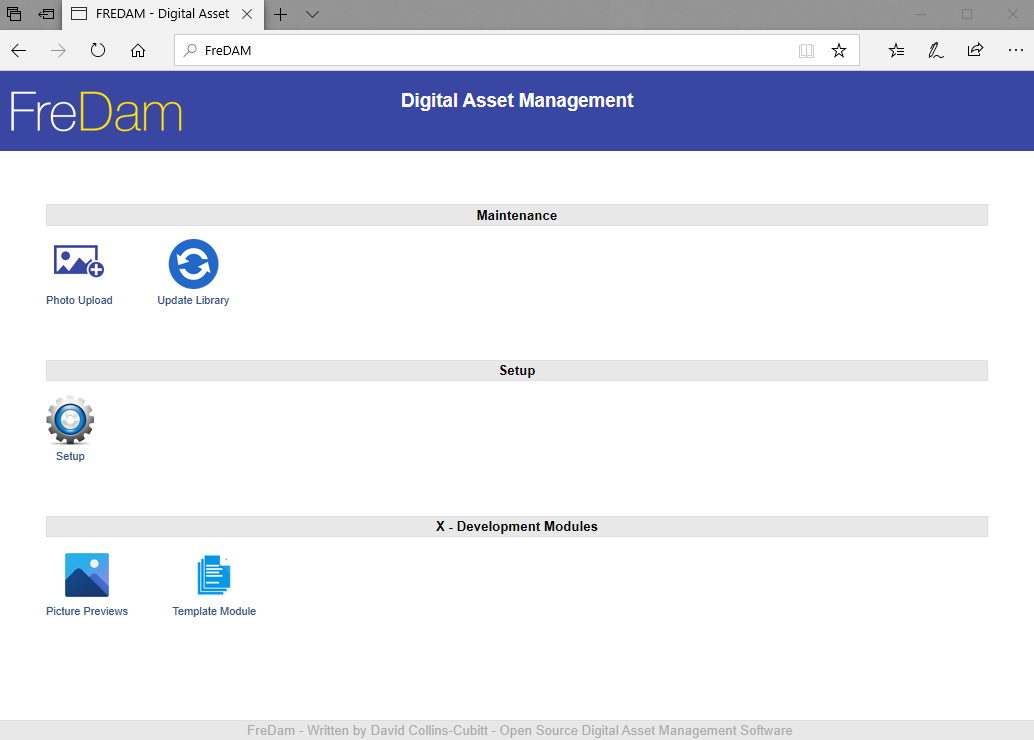This screenshot has height=740, width=1034.
Task: Share this page via share icon
Action: (x=975, y=50)
